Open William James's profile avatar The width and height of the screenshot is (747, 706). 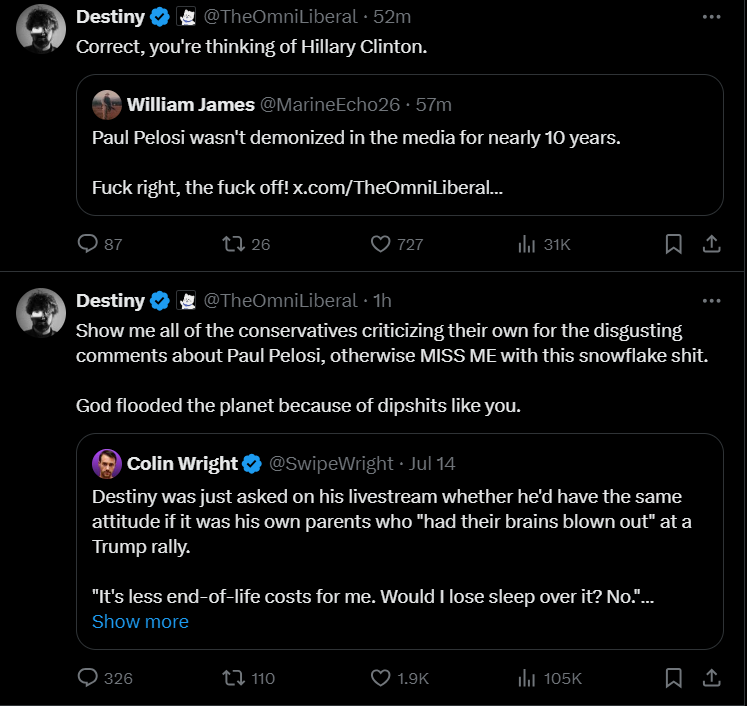pos(107,105)
